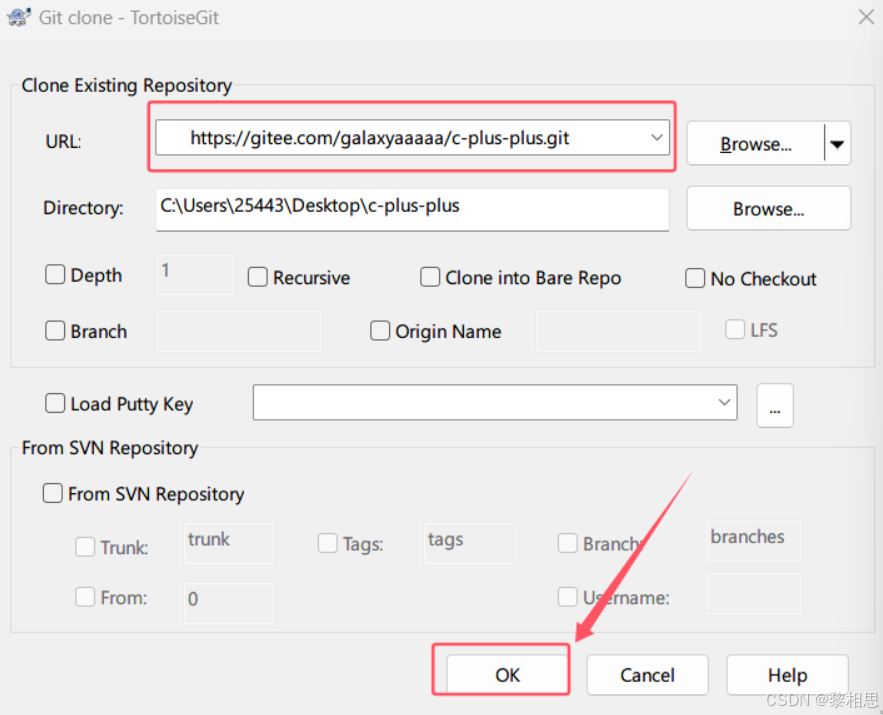Toggle the Trunk checkbox

(85, 547)
